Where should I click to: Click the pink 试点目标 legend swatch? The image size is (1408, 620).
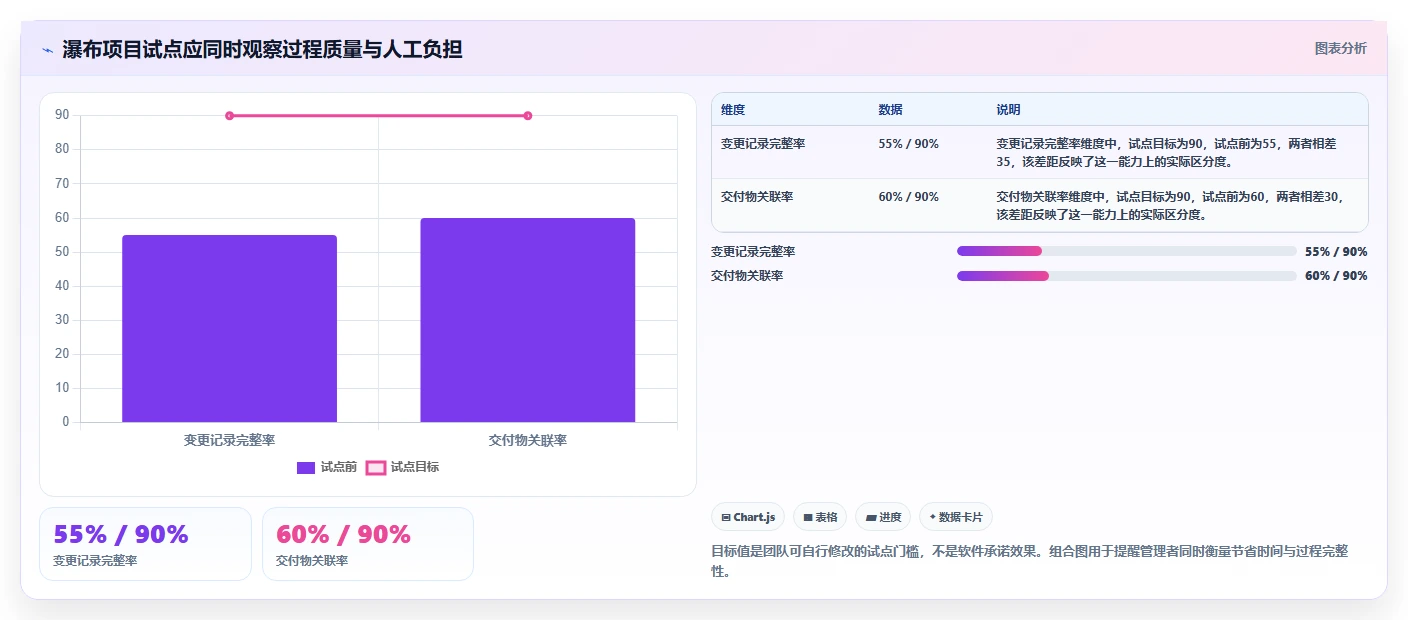tap(375, 468)
